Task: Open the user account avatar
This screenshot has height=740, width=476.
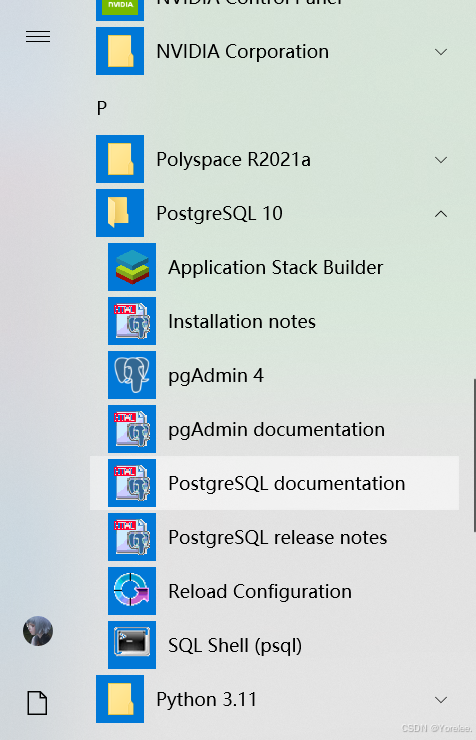Action: pyautogui.click(x=38, y=631)
